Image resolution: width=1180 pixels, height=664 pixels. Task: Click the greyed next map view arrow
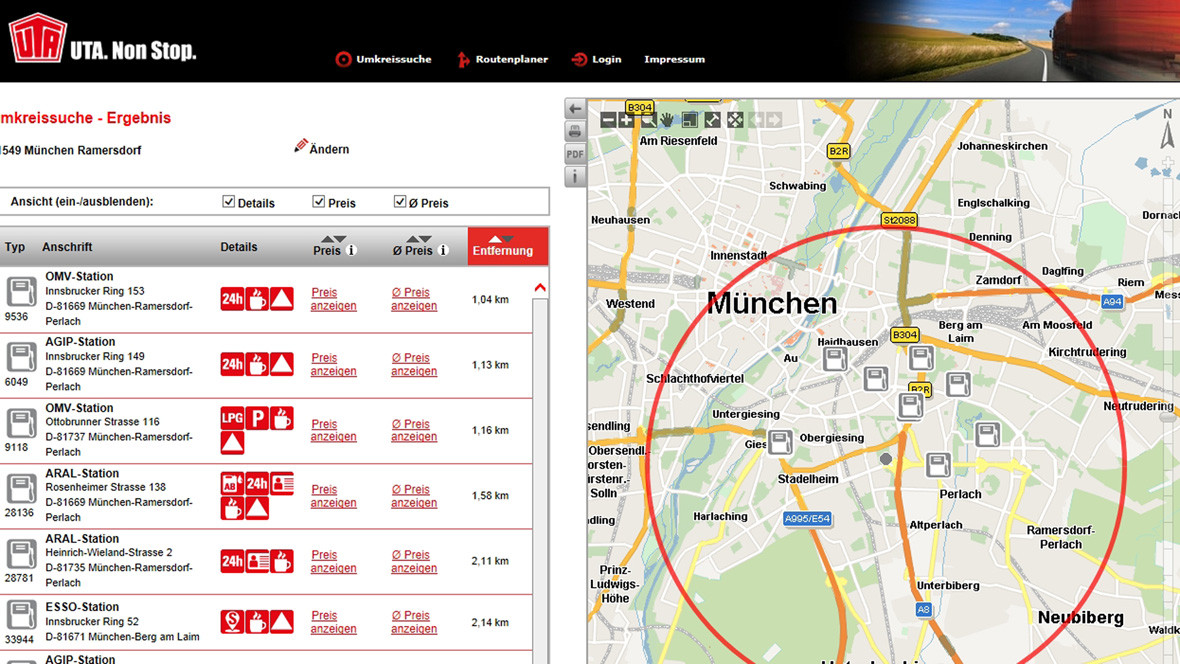[x=774, y=120]
